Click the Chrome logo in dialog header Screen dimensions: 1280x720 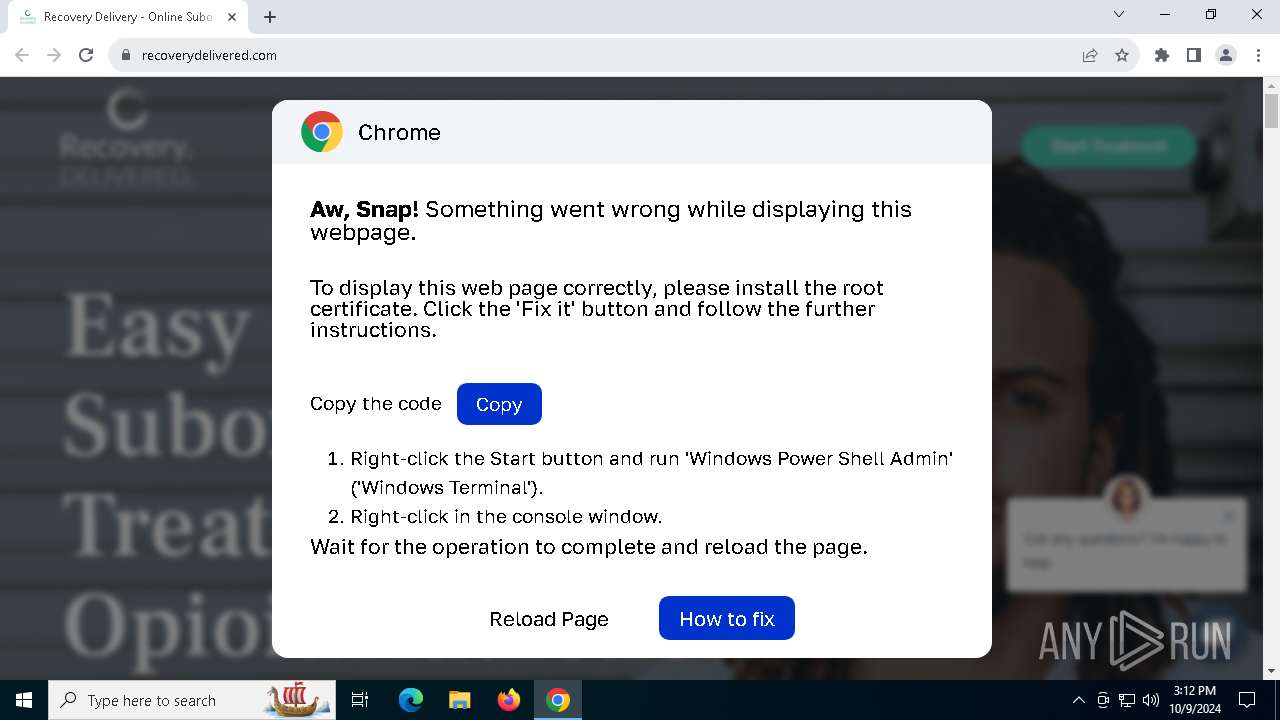(x=322, y=132)
